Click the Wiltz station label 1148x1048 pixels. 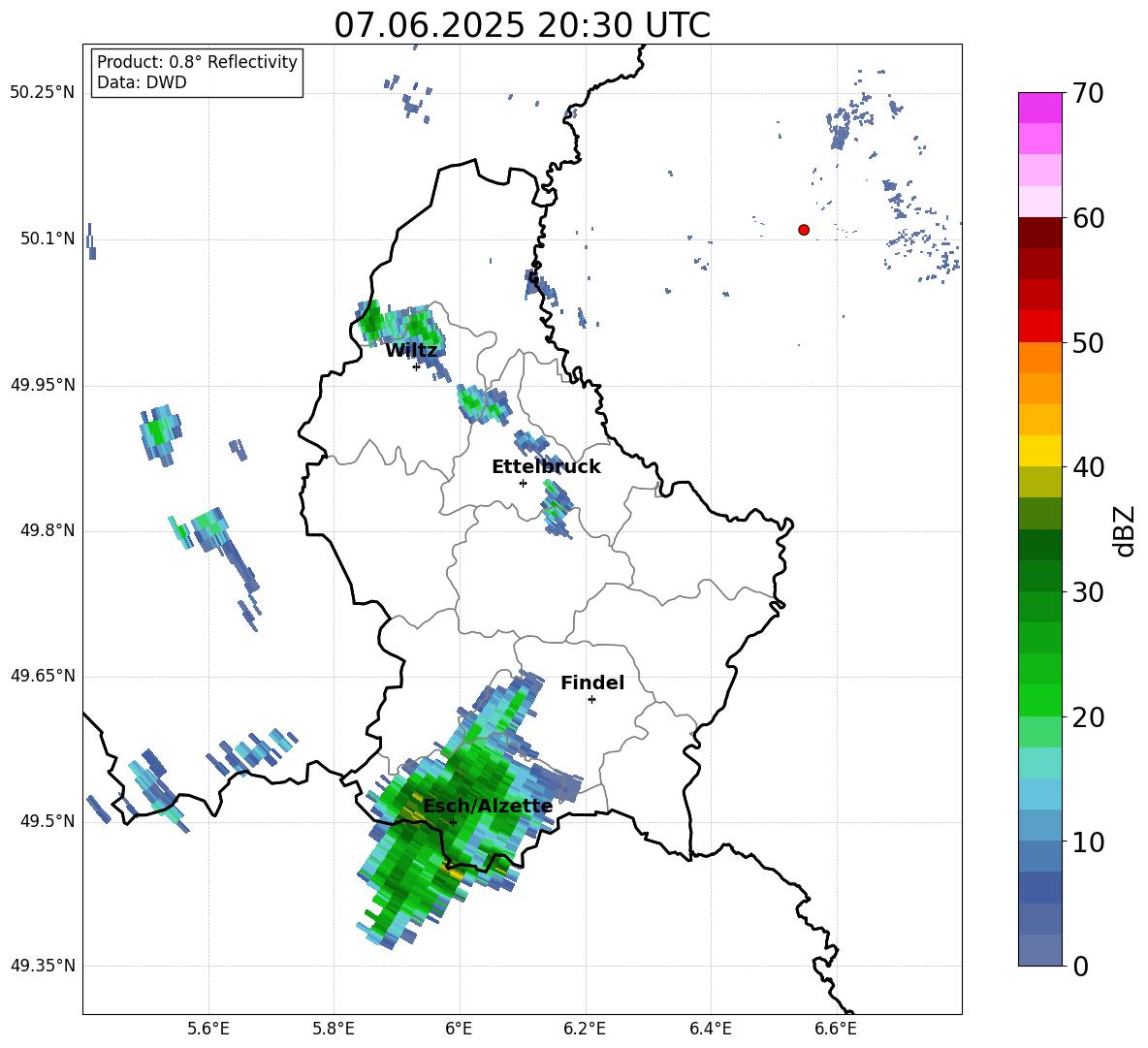click(411, 351)
